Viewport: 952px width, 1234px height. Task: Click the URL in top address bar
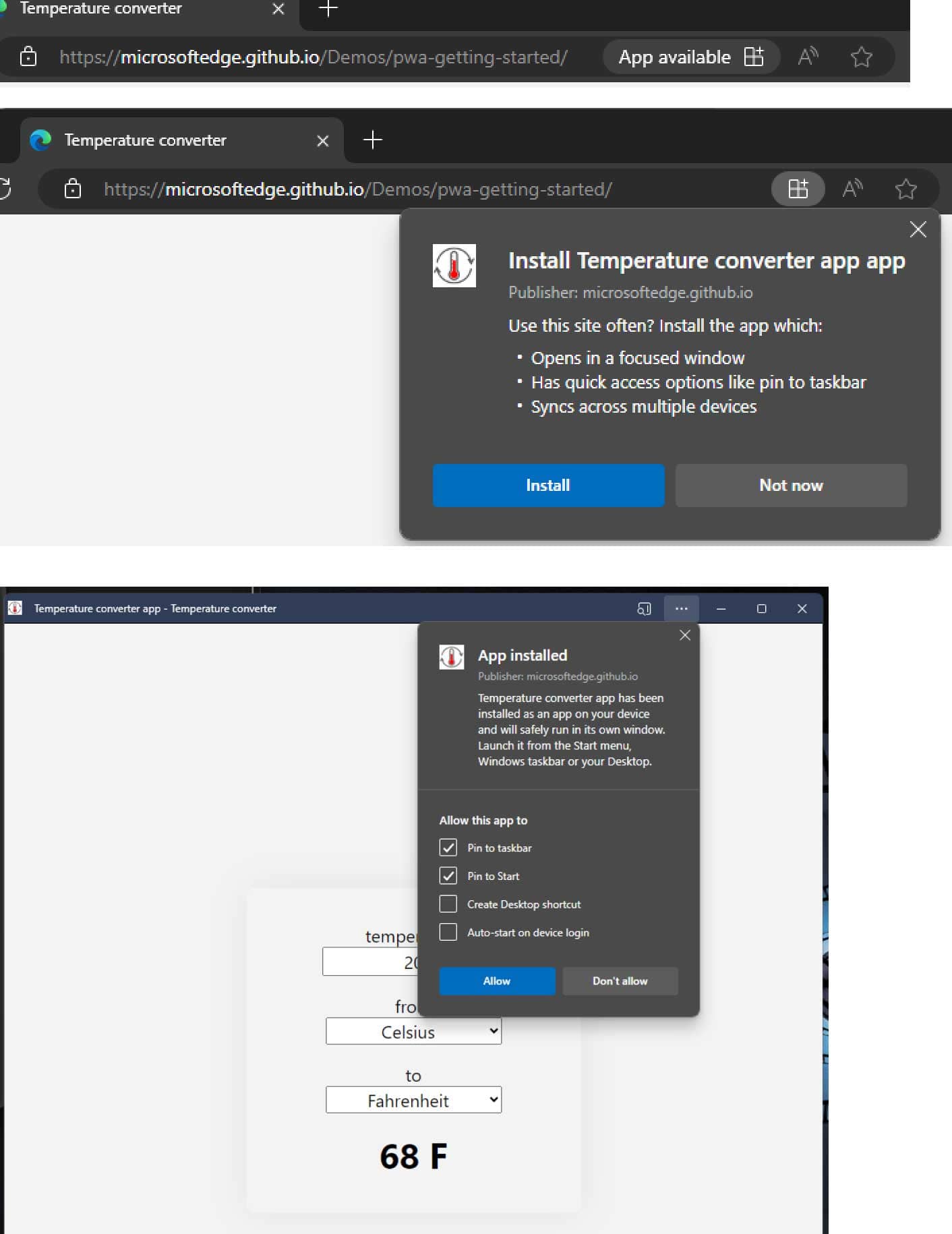tap(314, 57)
